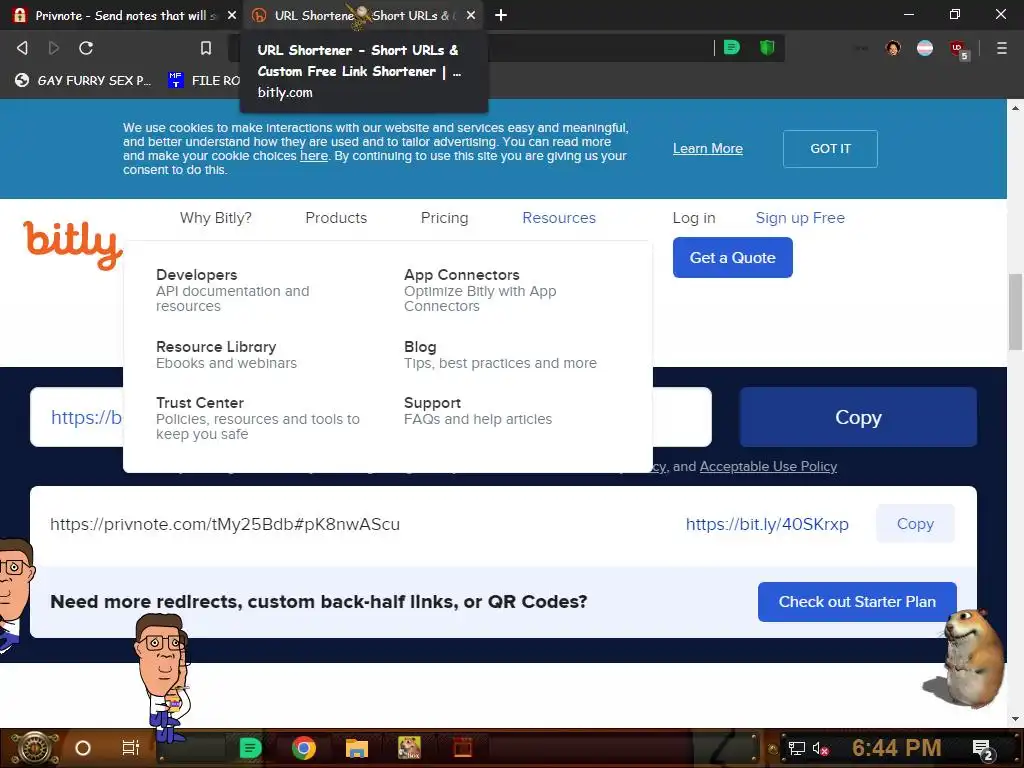
Task: Open the FILE RO bookmark
Action: [204, 80]
